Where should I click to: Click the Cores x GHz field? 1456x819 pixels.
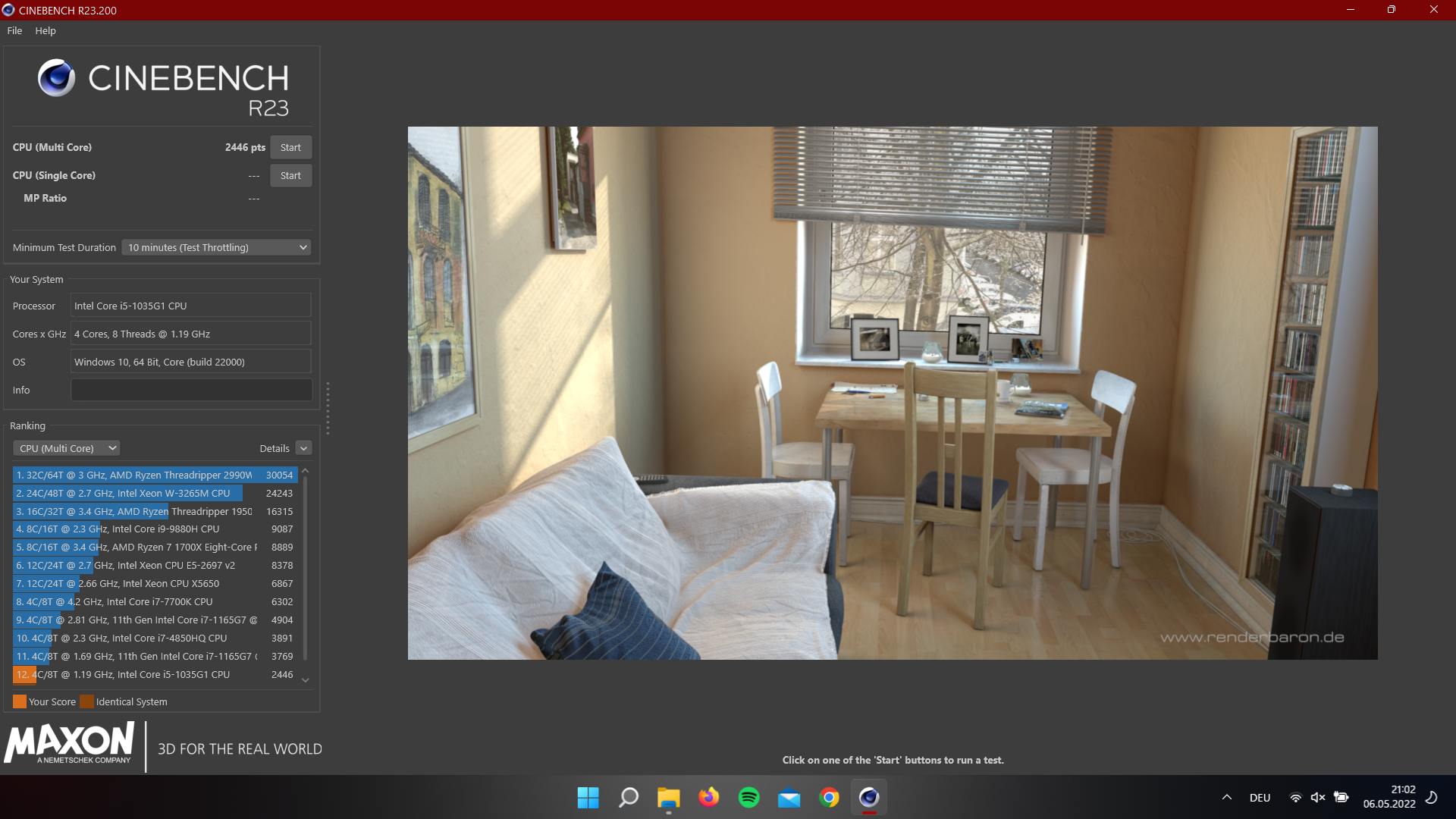click(x=191, y=334)
